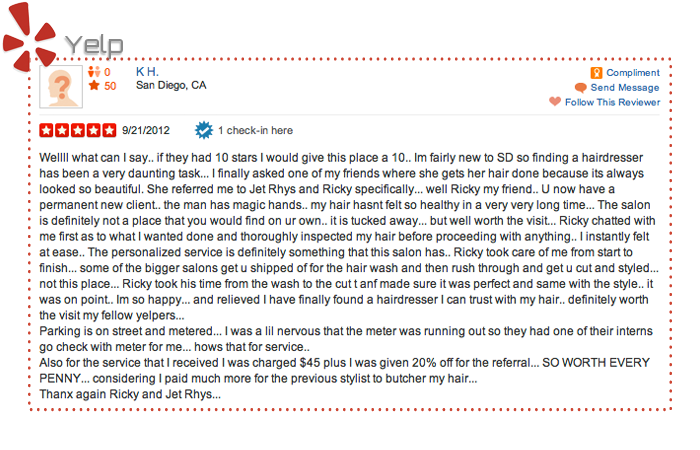700x450 pixels.
Task: Open the Send Message link
Action: click(625, 88)
